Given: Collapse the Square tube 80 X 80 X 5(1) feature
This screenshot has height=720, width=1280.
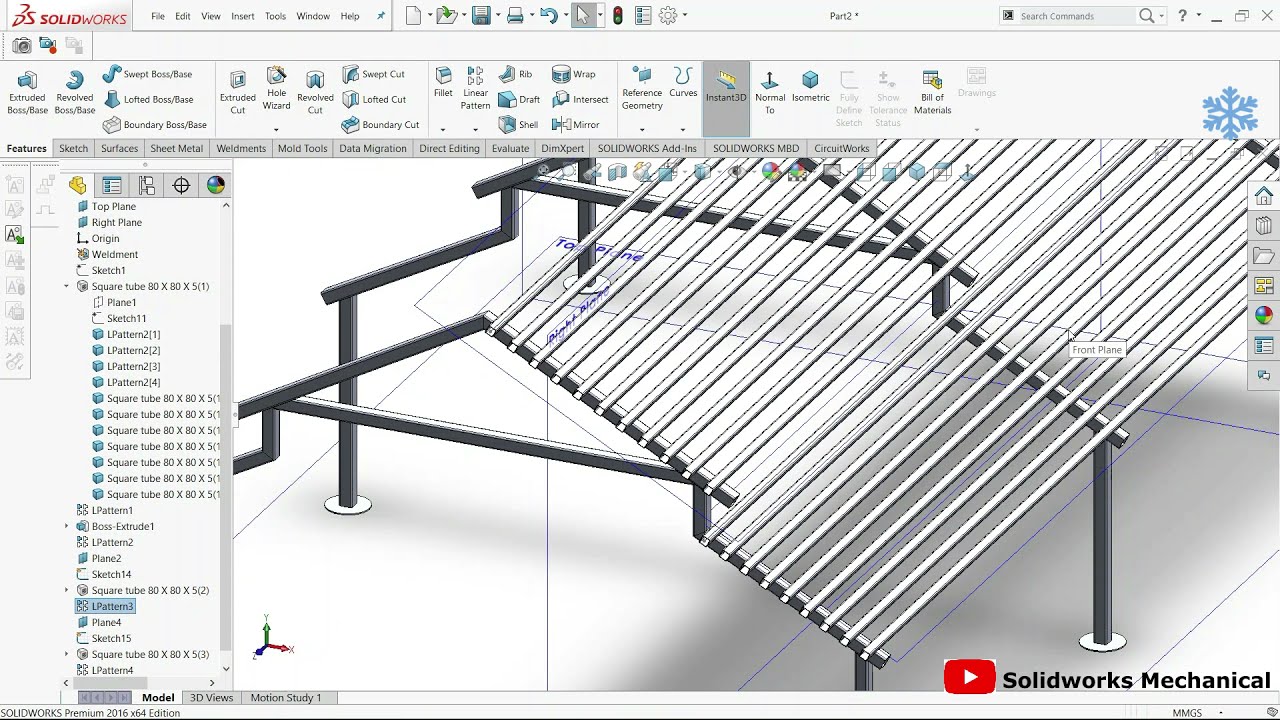Looking at the screenshot, I should point(67,286).
